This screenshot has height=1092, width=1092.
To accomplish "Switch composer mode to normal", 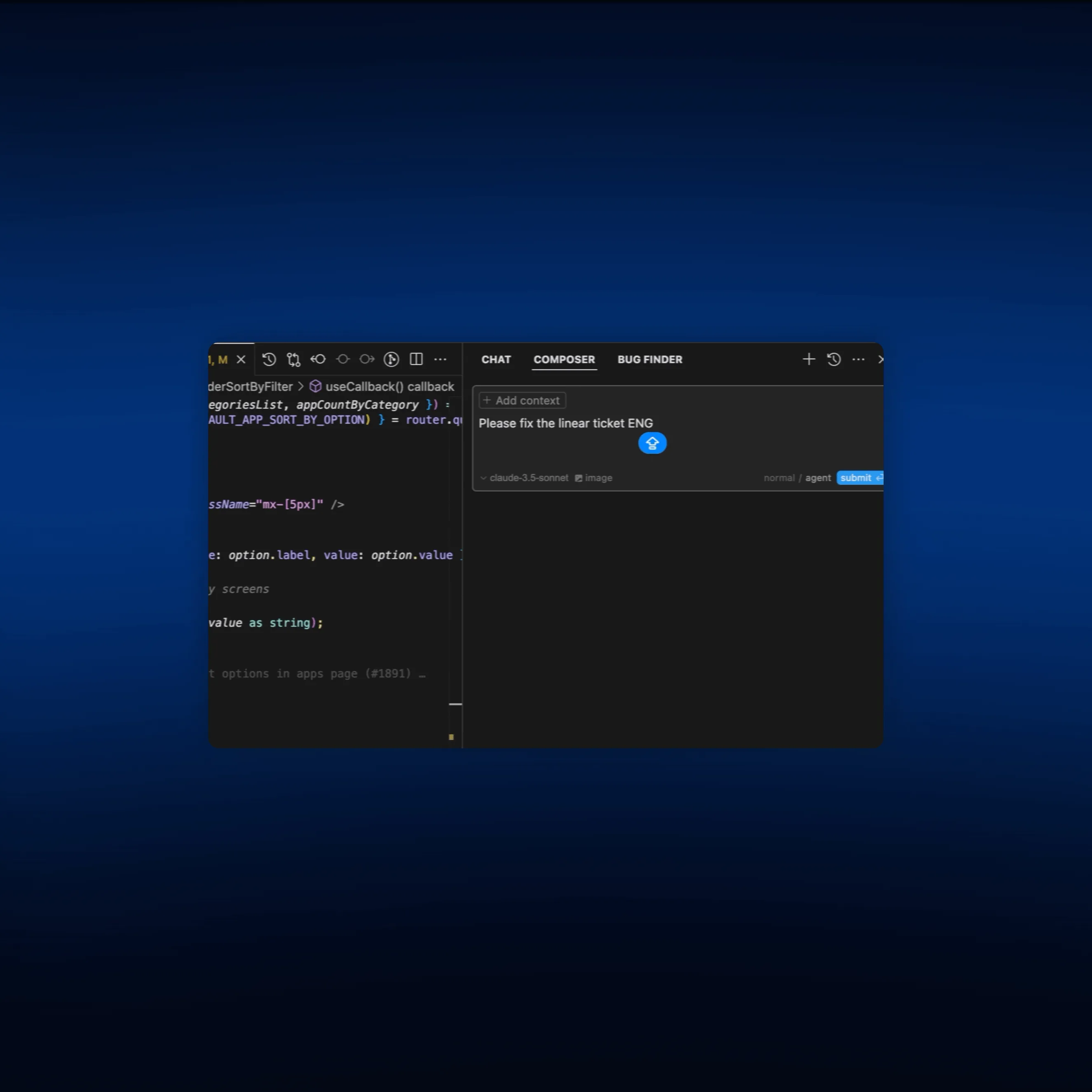I will (779, 478).
